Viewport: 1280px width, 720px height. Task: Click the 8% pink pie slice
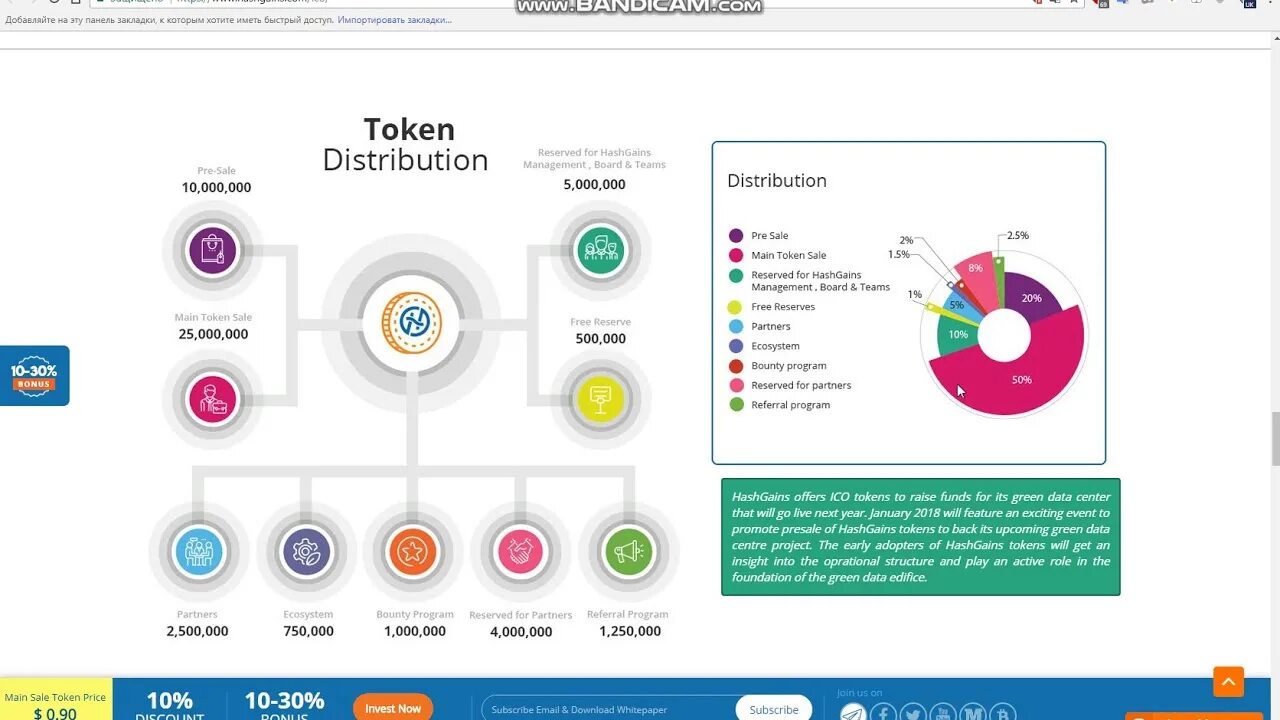point(976,269)
